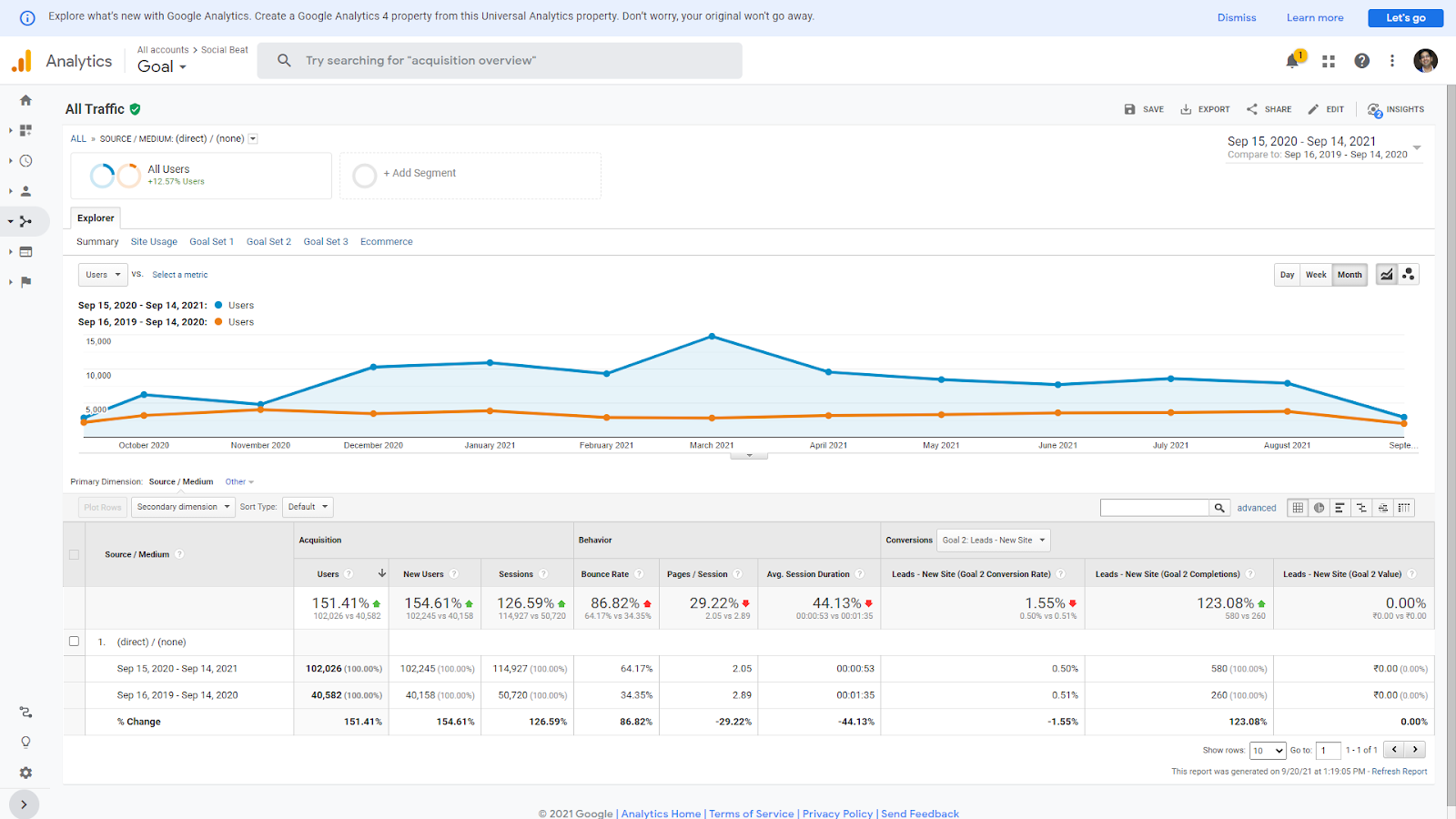Open the Sort Type Default dropdown
The width and height of the screenshot is (1456, 819).
[308, 507]
